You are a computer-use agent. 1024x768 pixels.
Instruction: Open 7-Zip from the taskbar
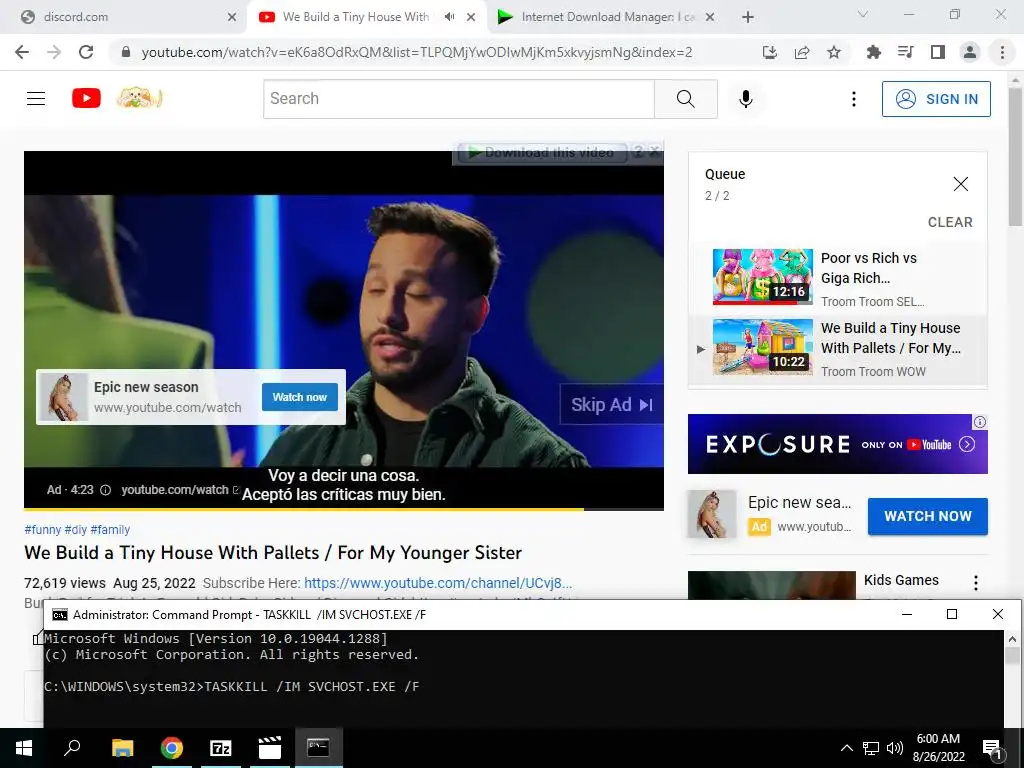tap(220, 748)
